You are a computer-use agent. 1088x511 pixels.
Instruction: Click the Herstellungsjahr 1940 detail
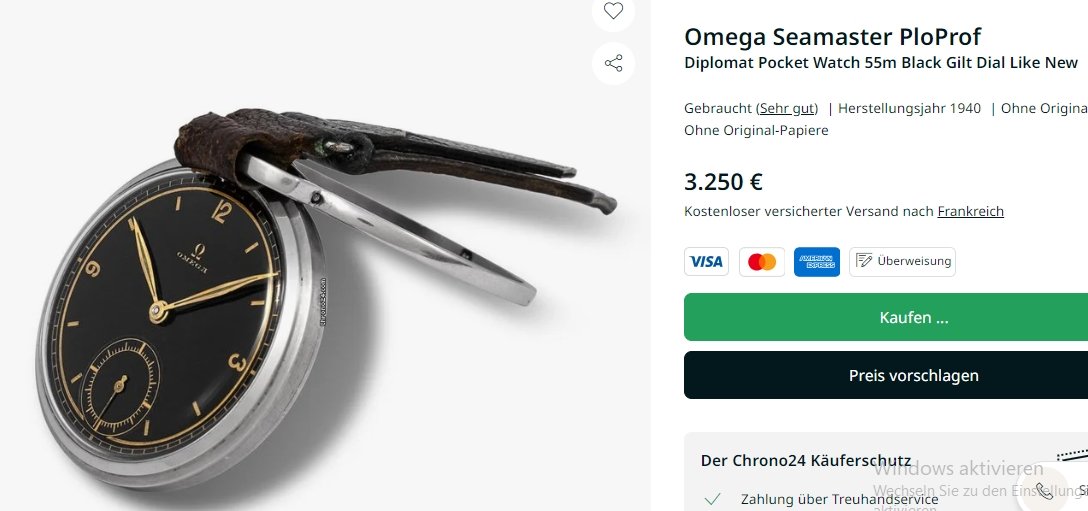pyautogui.click(x=909, y=108)
